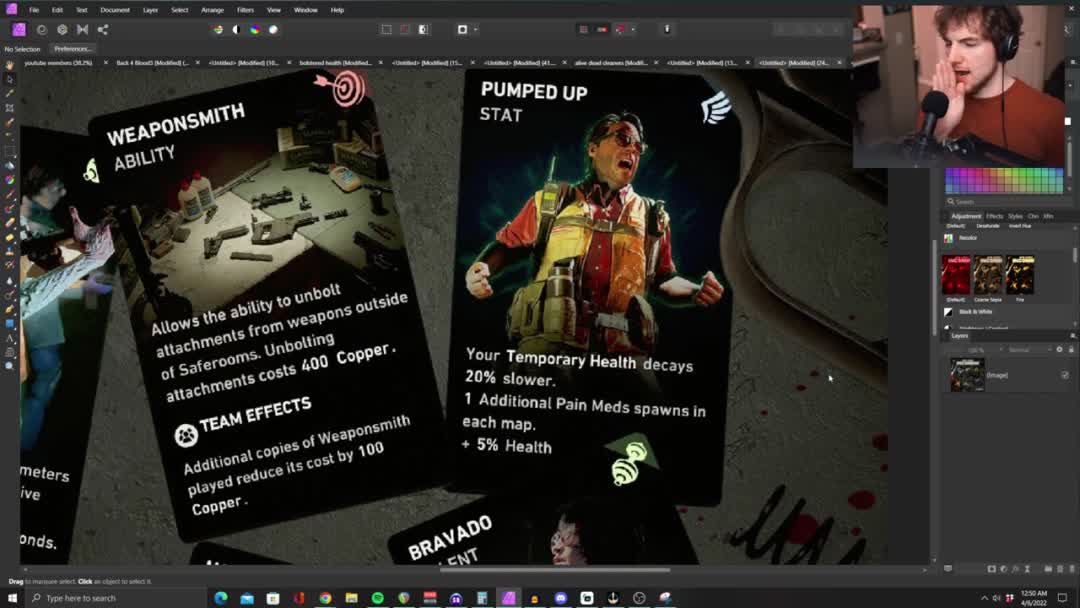
Task: Select the Crop tool in tools panel
Action: coord(10,108)
